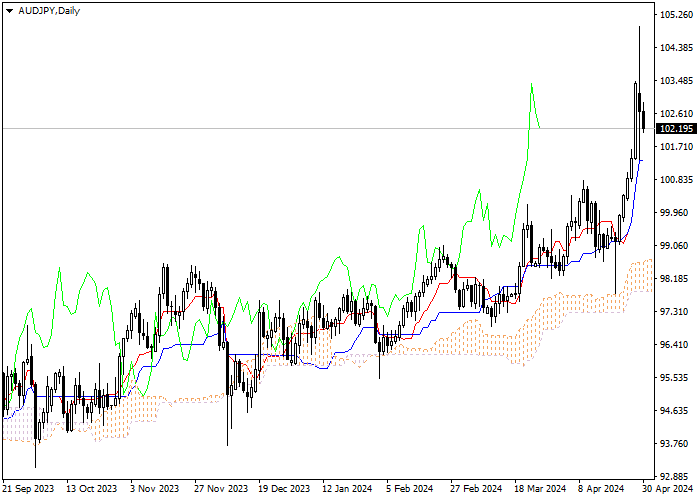
Task: Open the AUDJPY chart dropdown triangle
Action: 9,11
